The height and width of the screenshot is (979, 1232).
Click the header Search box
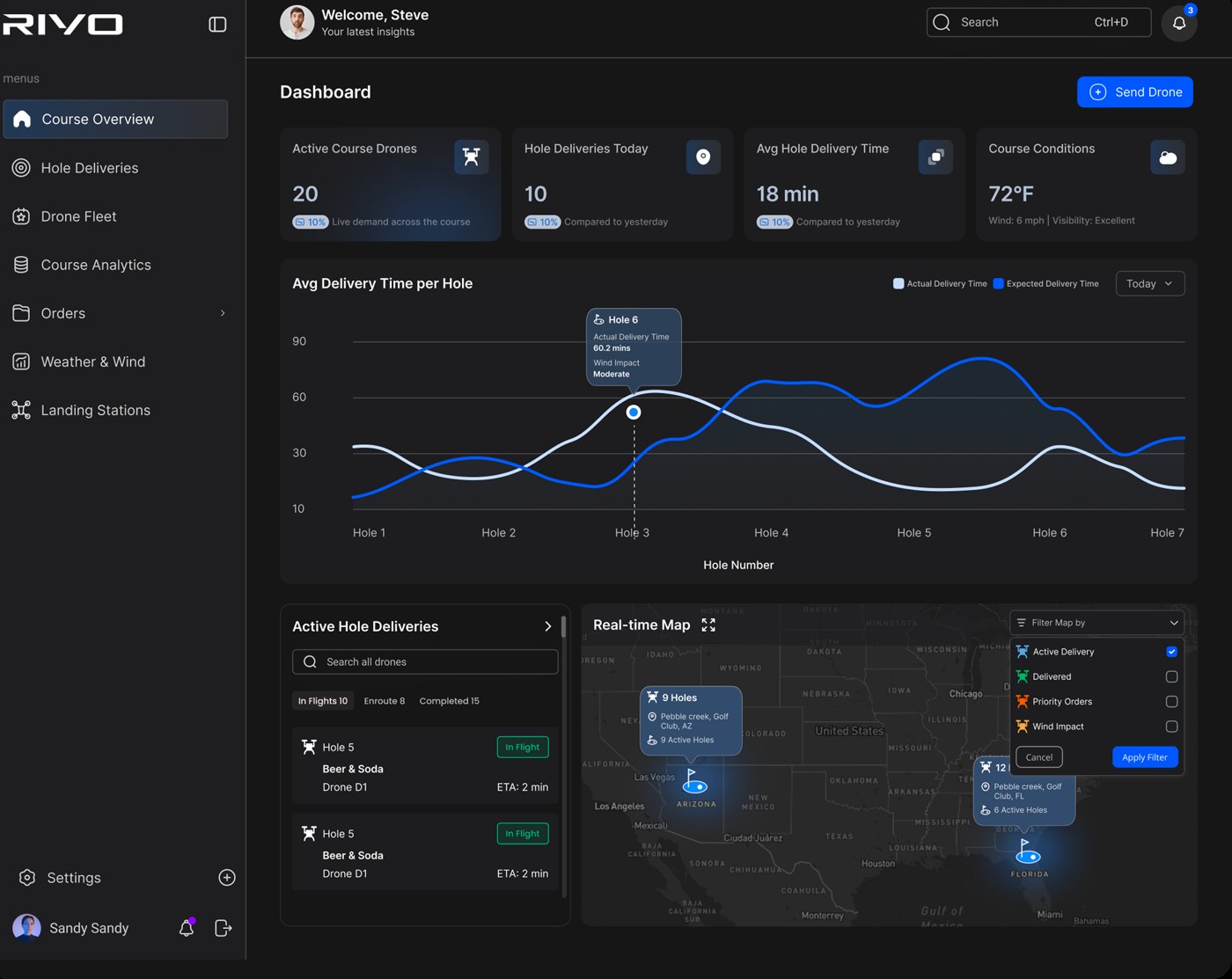tap(1038, 22)
